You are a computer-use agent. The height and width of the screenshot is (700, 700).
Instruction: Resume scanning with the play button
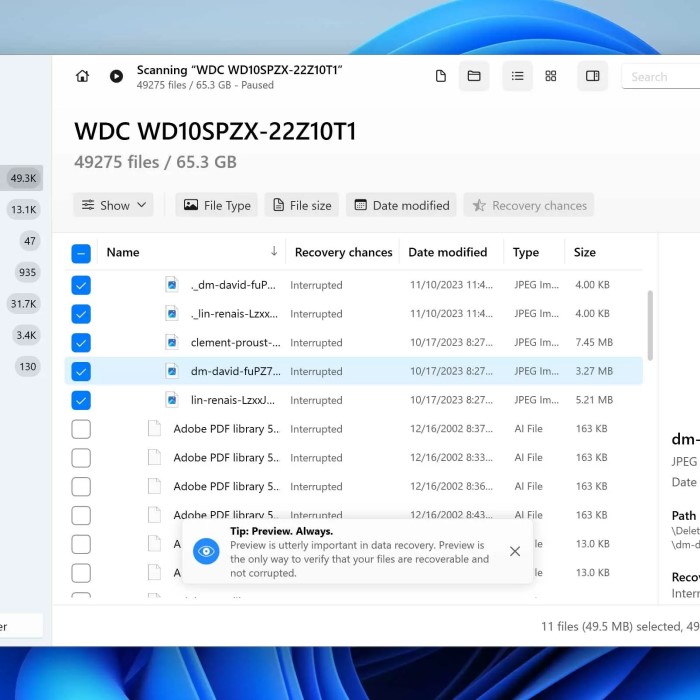pyautogui.click(x=116, y=76)
